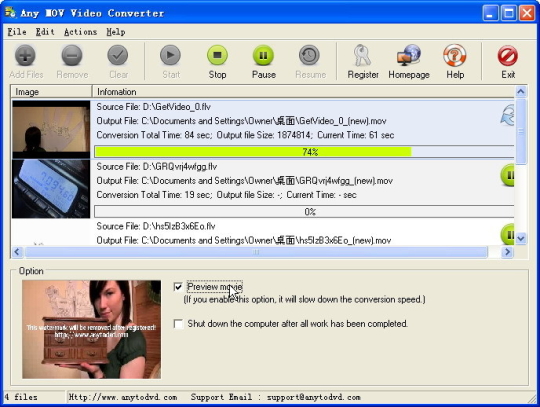The image size is (540, 407).
Task: Click the text 'Source File: D:\GetVideo_0.flv'
Action: (x=154, y=107)
